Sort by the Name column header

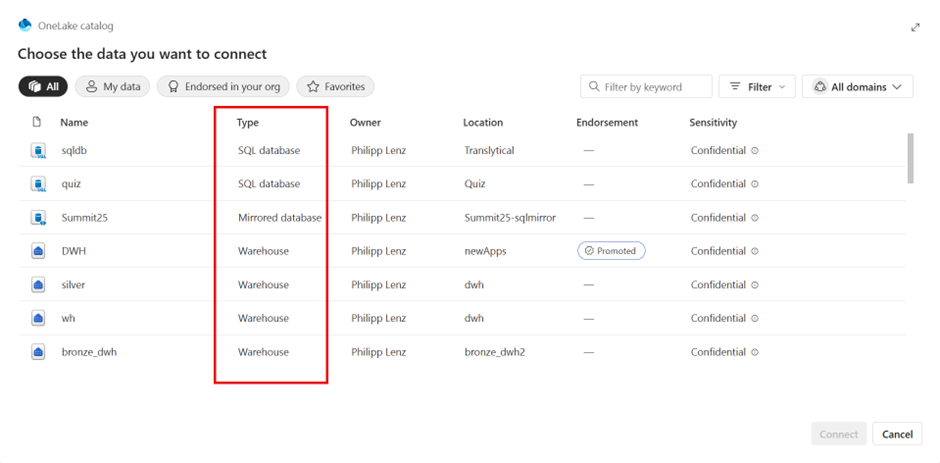tap(74, 123)
